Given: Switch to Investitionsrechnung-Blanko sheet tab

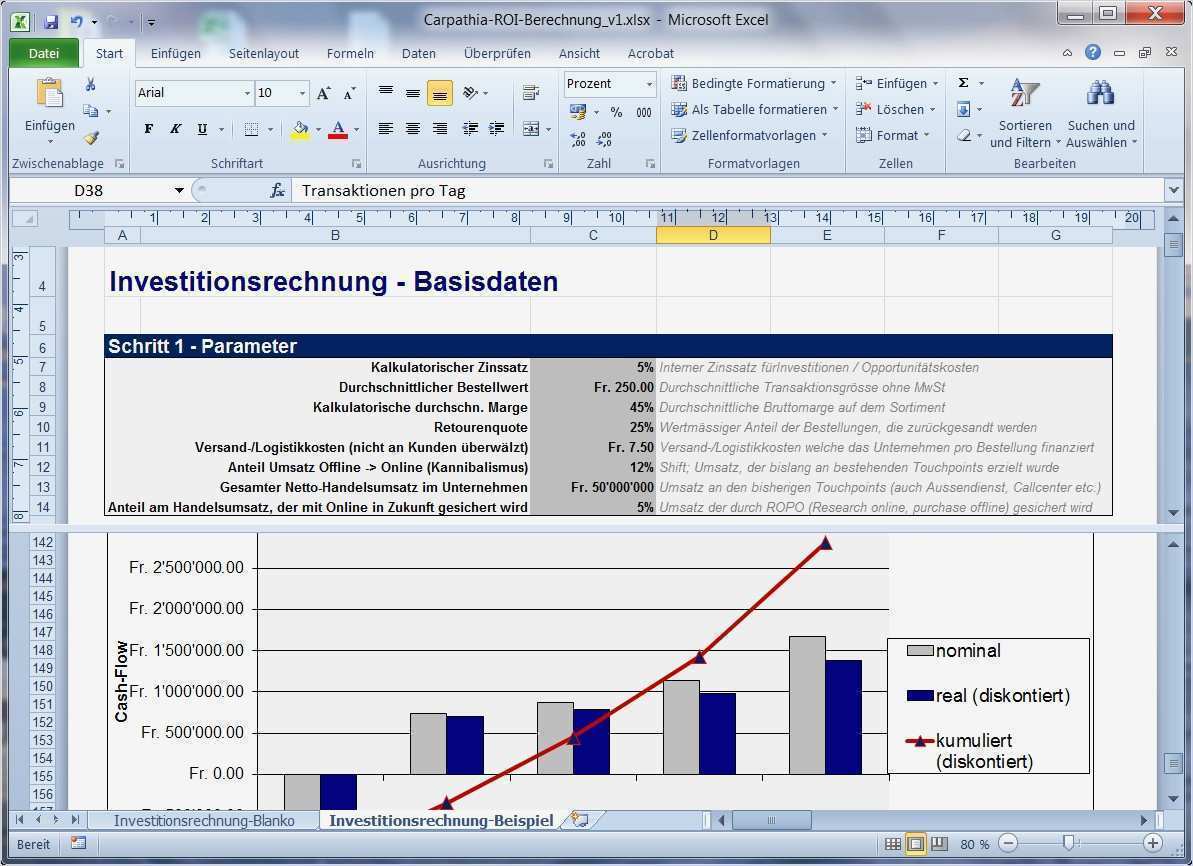Looking at the screenshot, I should pos(204,820).
